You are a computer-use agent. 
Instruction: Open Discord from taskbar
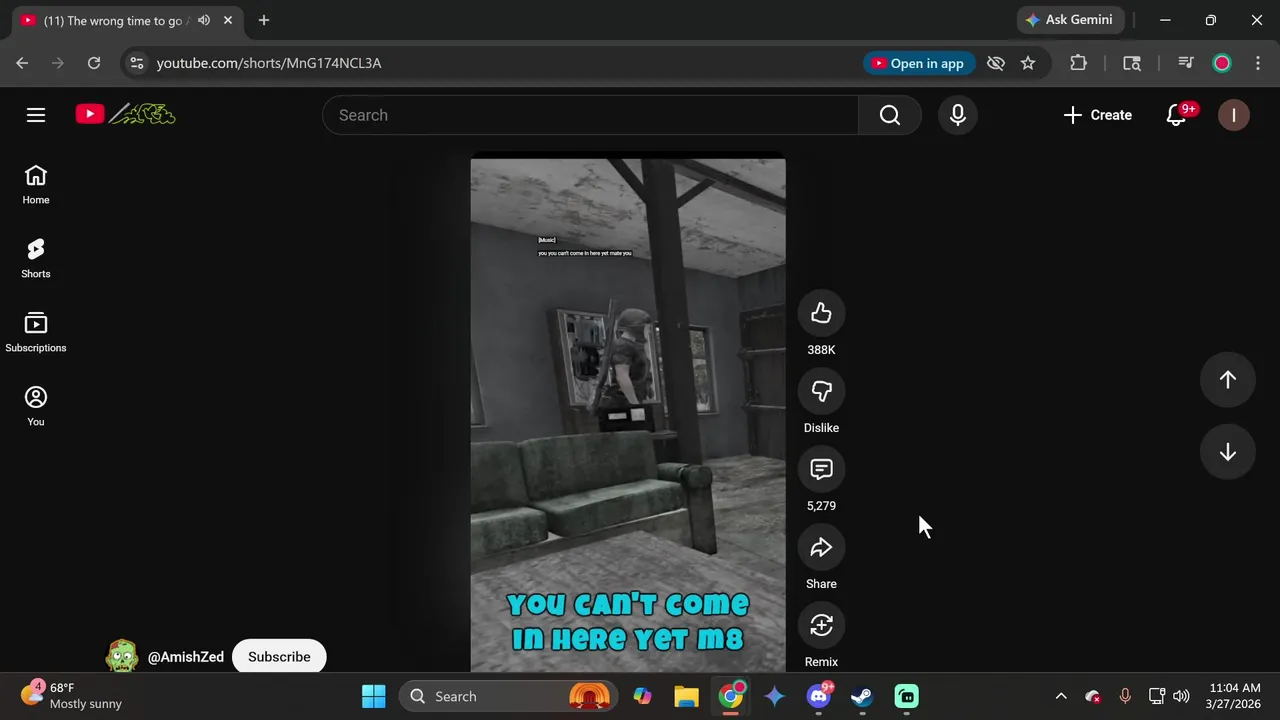pyautogui.click(x=819, y=696)
